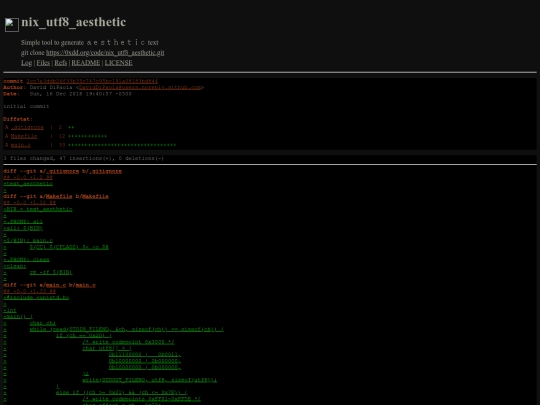Click the hunk header '@@ -0,0 +1,33 @@'
Screen dimensions: 540x405
[x=30, y=291]
